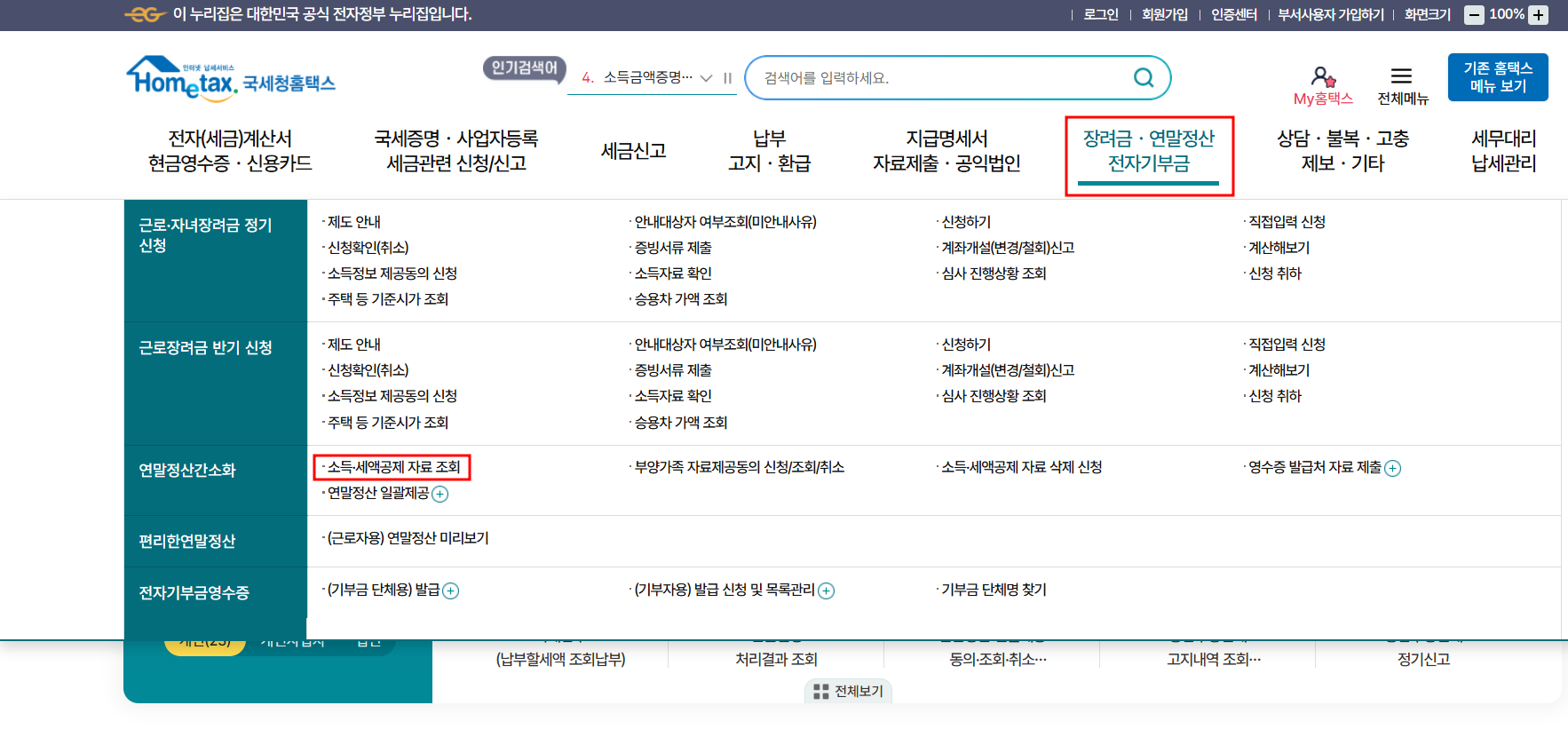Click 부서사용자 가입하기 link
The width and height of the screenshot is (1568, 745).
tap(1331, 15)
